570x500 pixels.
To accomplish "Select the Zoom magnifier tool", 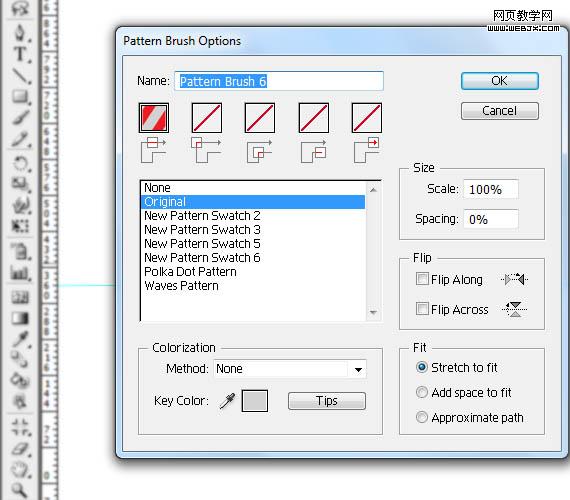I will (x=20, y=489).
